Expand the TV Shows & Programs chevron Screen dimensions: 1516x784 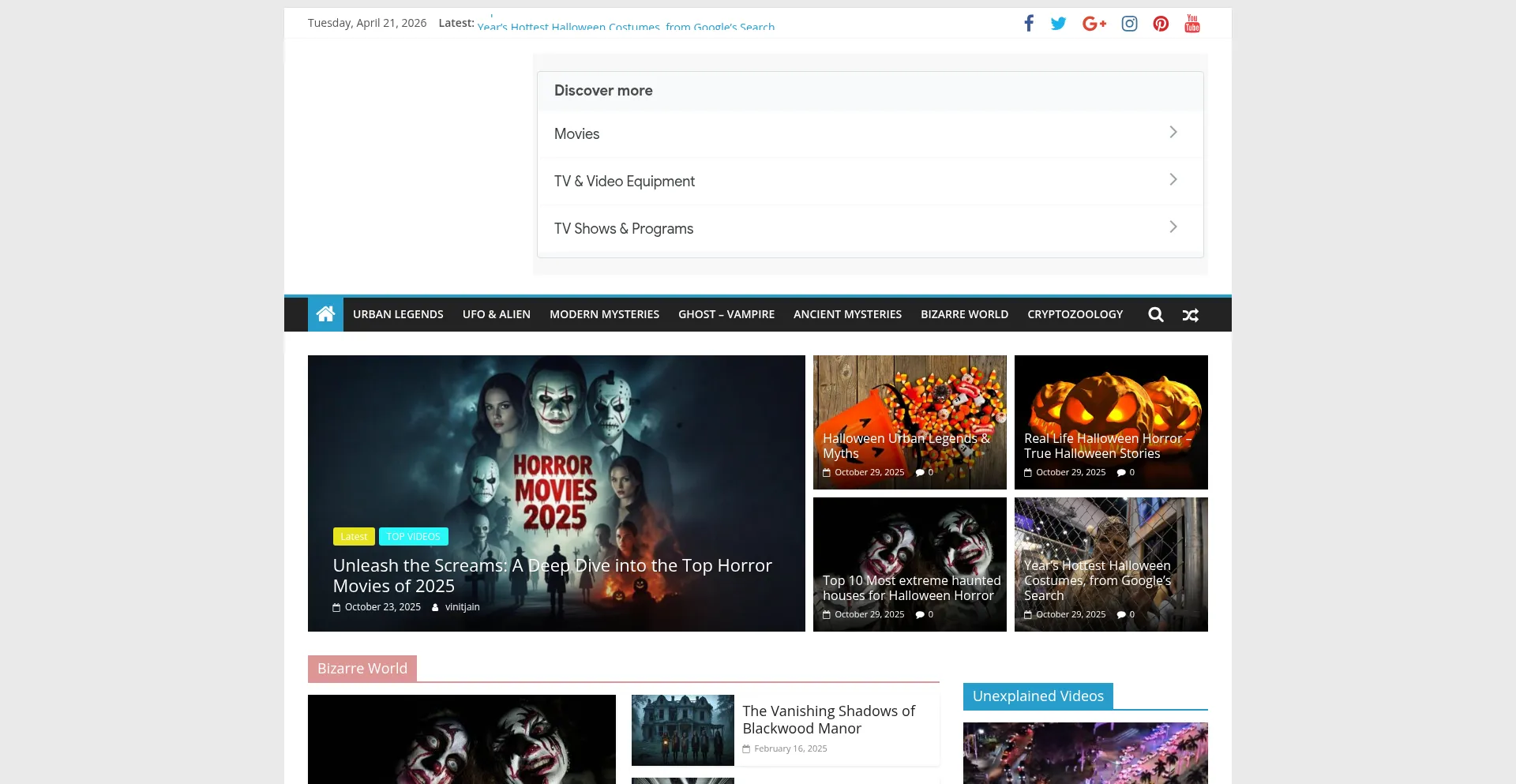(1173, 227)
